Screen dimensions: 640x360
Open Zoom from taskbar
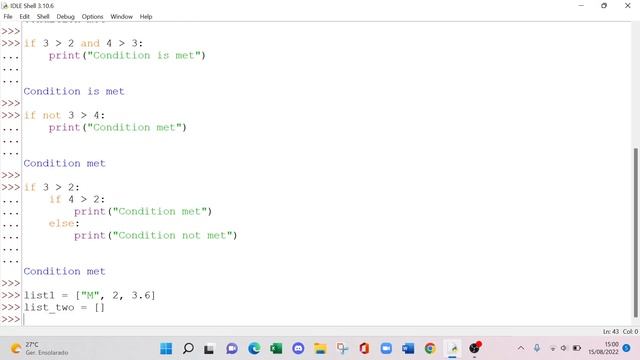[386, 349]
